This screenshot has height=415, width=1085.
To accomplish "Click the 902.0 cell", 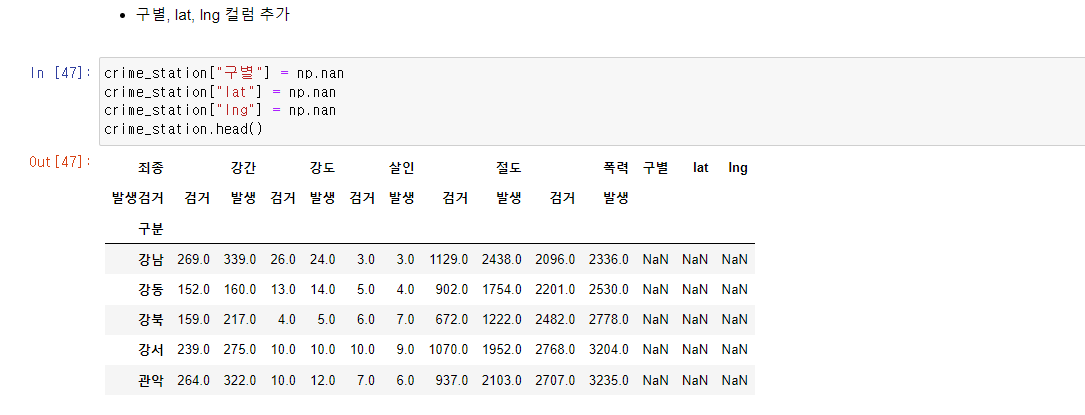I will click(x=452, y=289).
